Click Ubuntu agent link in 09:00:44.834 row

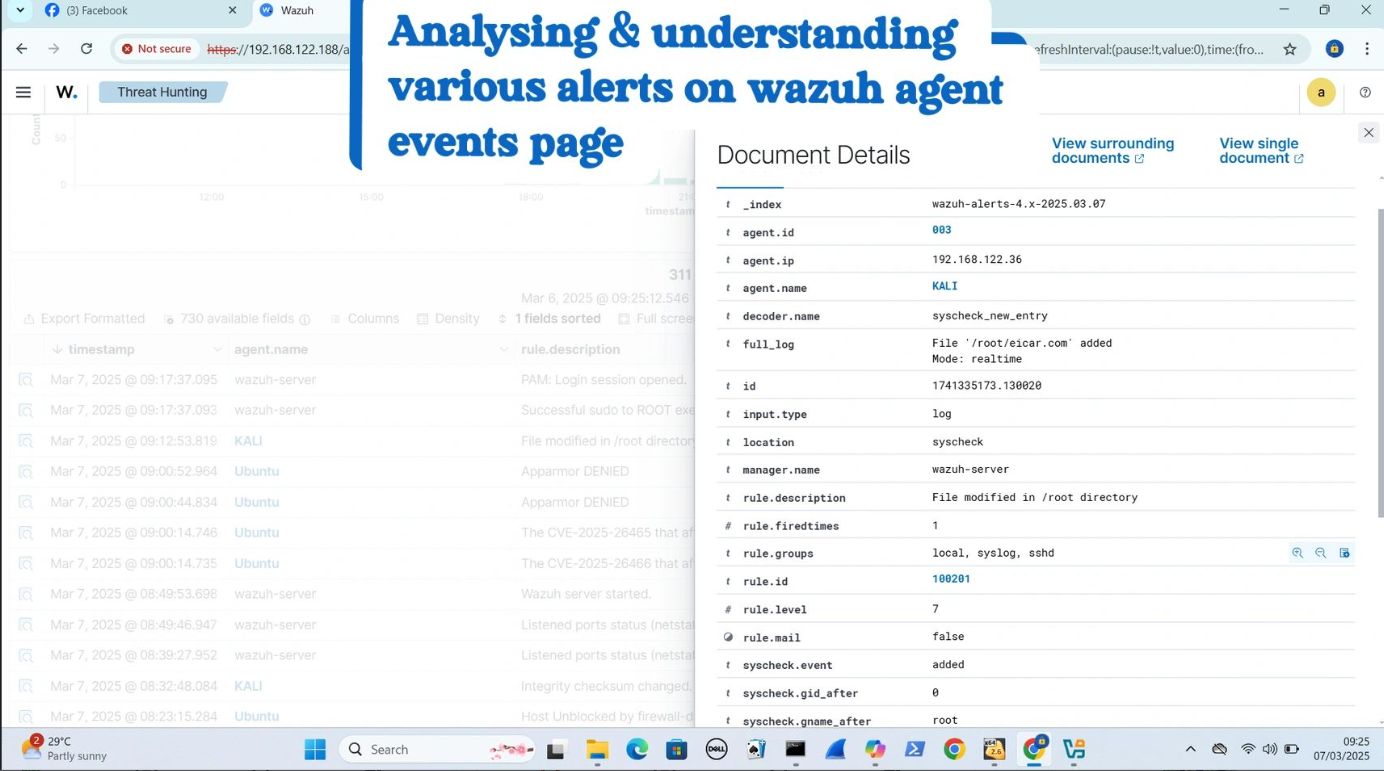pos(256,502)
